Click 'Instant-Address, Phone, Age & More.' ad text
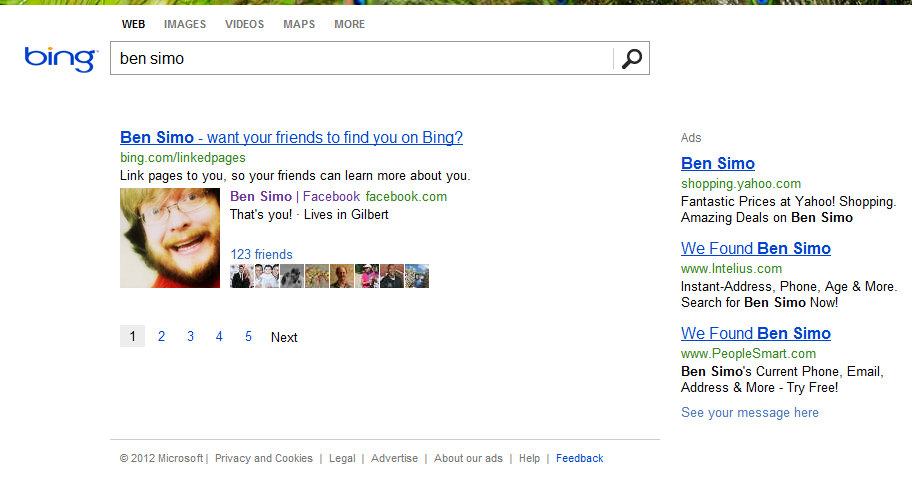 [x=789, y=287]
